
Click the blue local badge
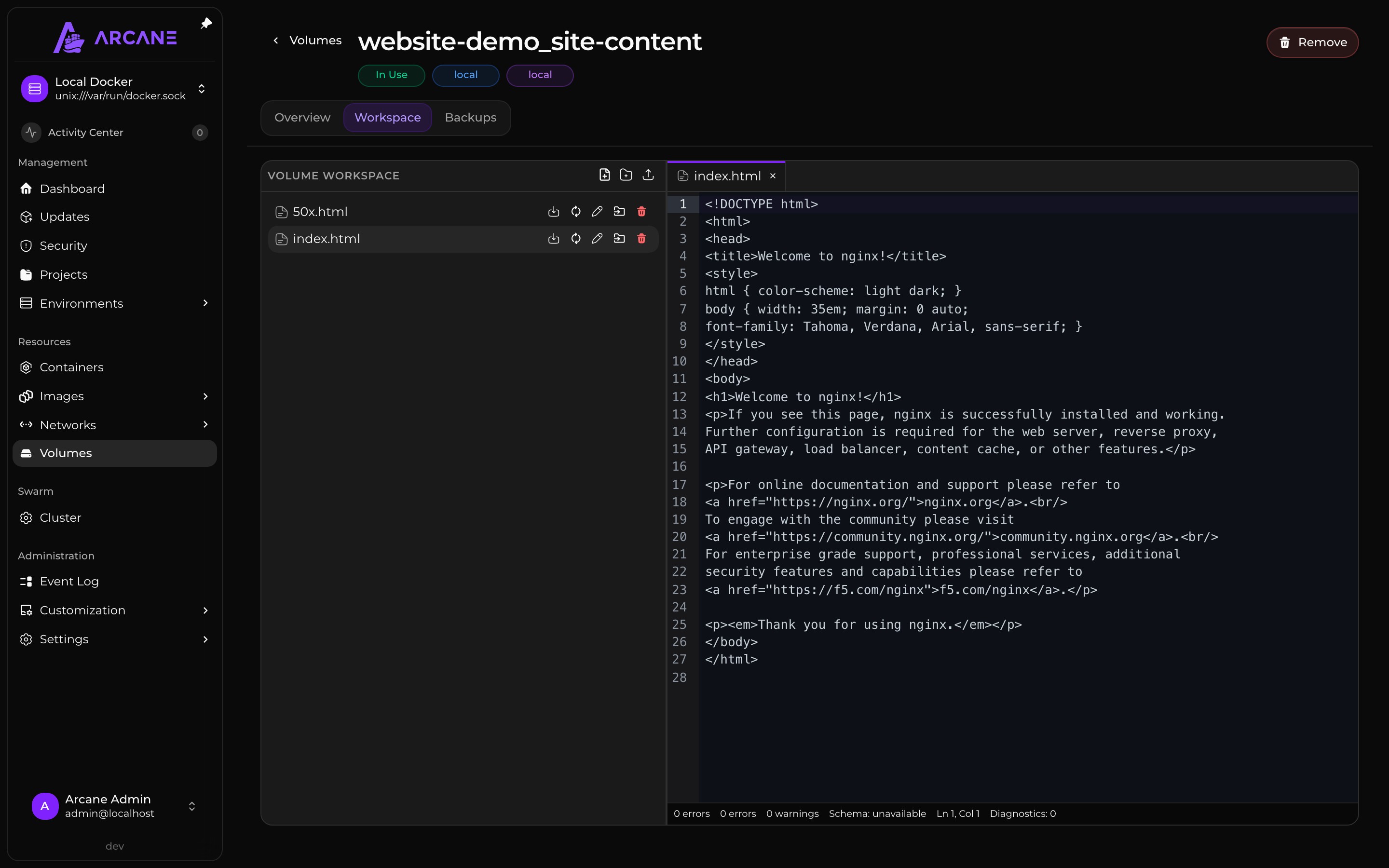pyautogui.click(x=465, y=75)
